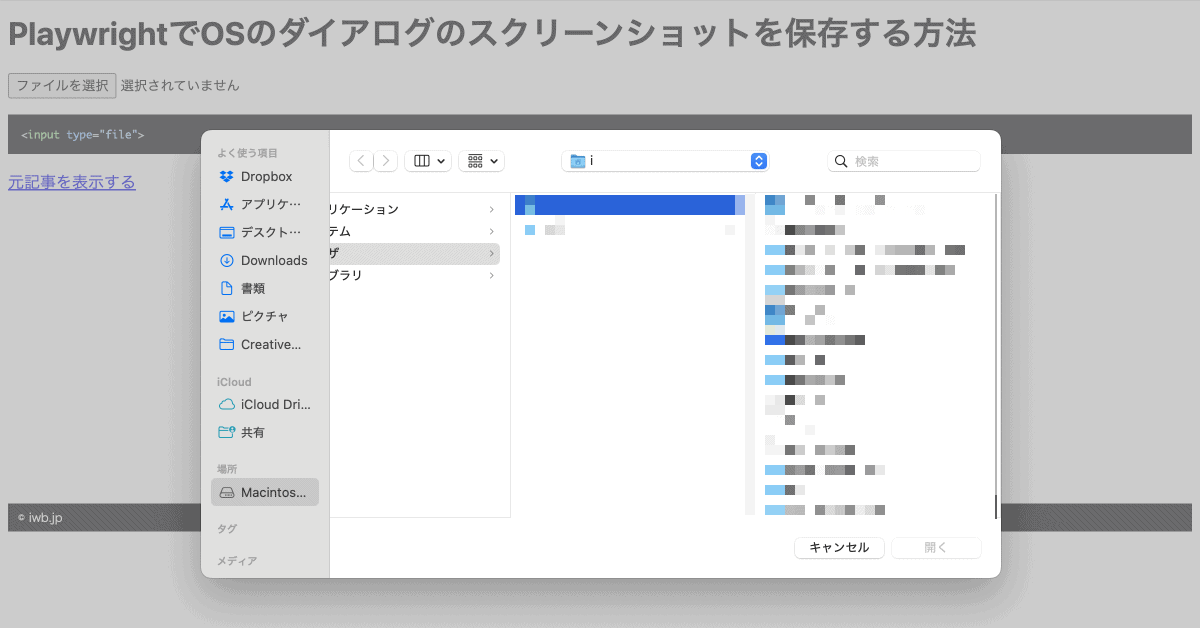Click the Dropbox icon in sidebar
The height and width of the screenshot is (628, 1200).
point(227,176)
